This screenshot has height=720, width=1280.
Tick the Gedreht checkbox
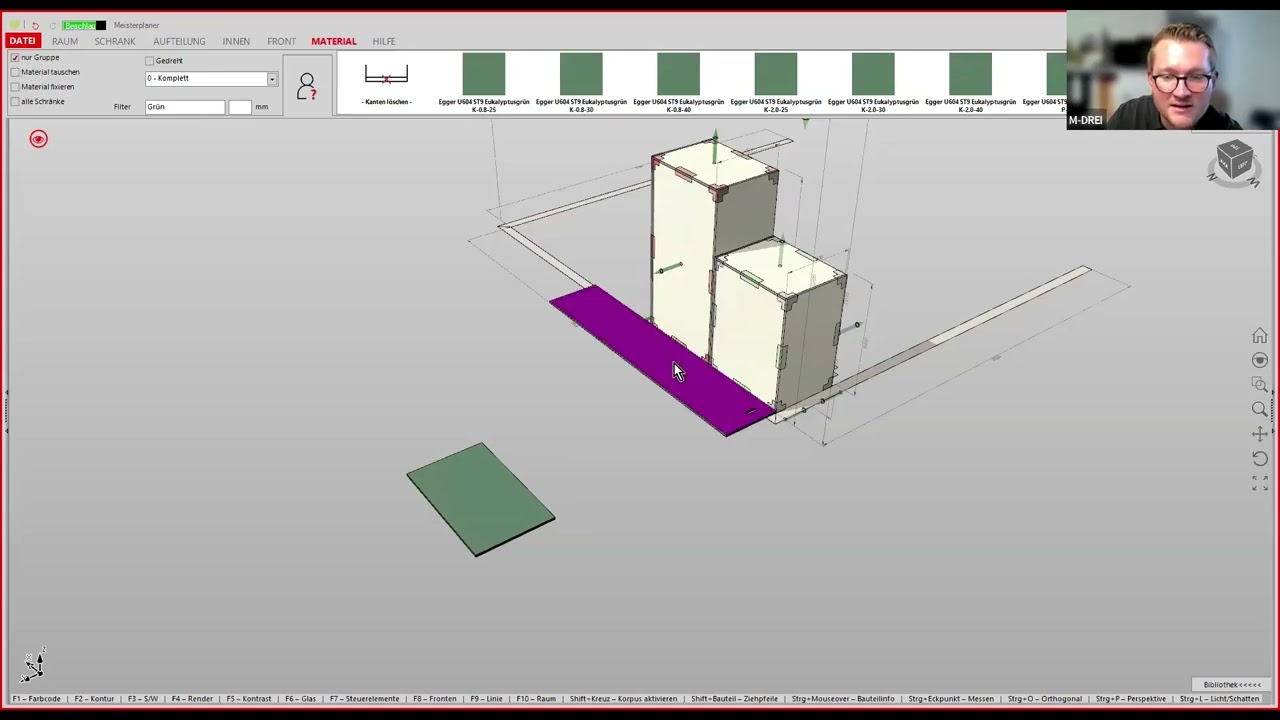point(150,61)
